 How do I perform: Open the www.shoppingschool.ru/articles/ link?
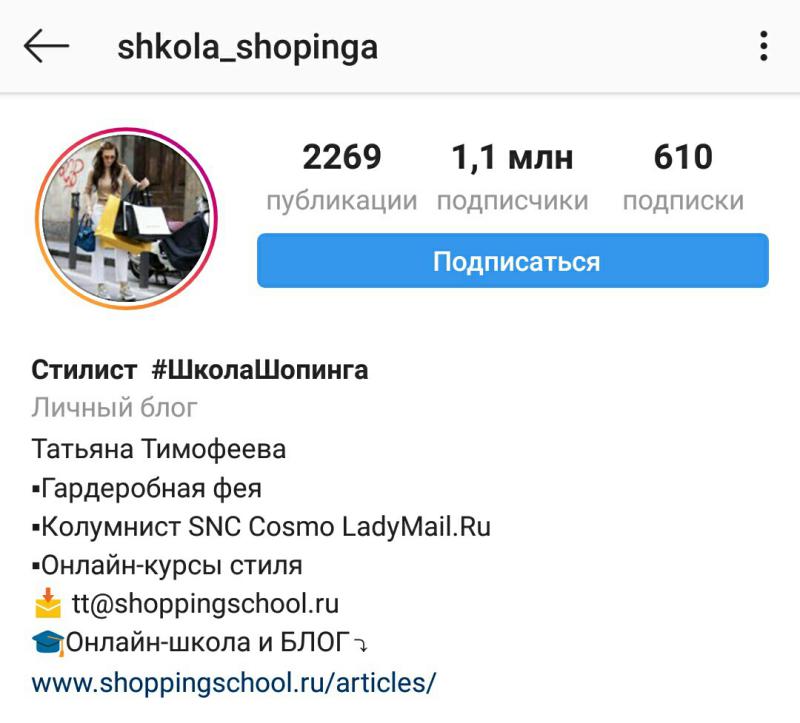click(x=234, y=683)
